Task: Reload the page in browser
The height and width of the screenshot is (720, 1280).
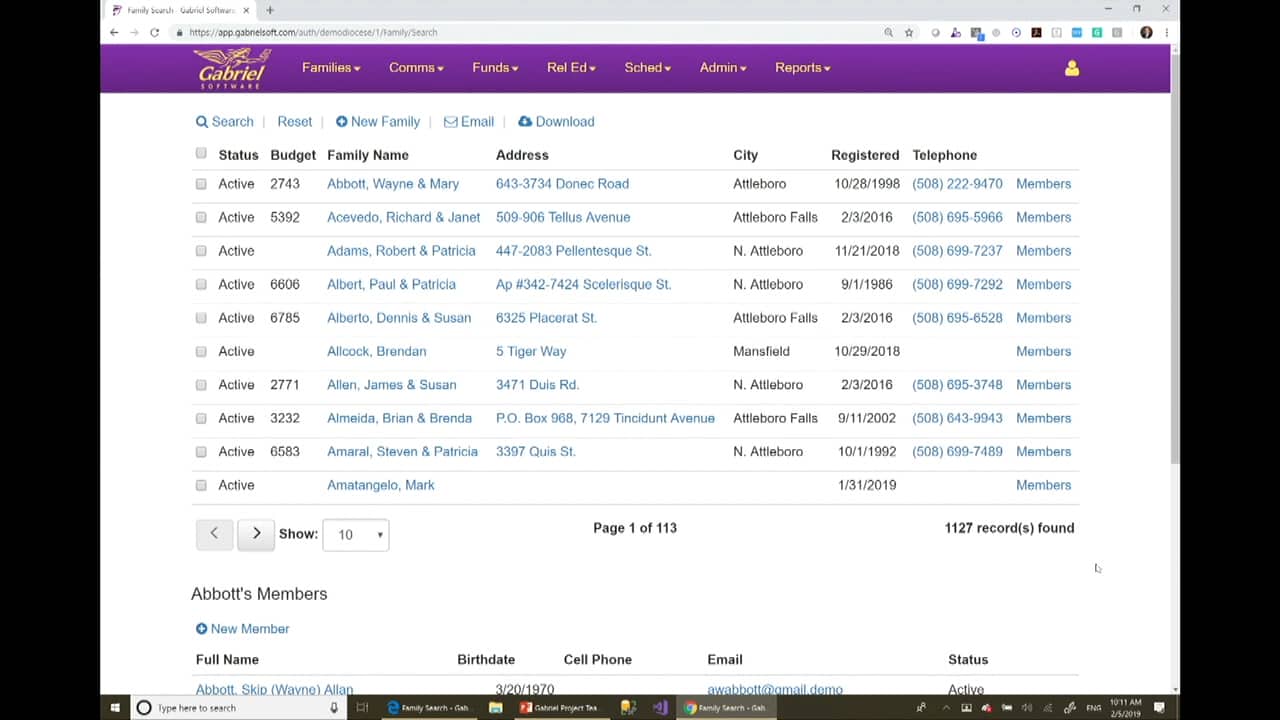Action: [154, 32]
